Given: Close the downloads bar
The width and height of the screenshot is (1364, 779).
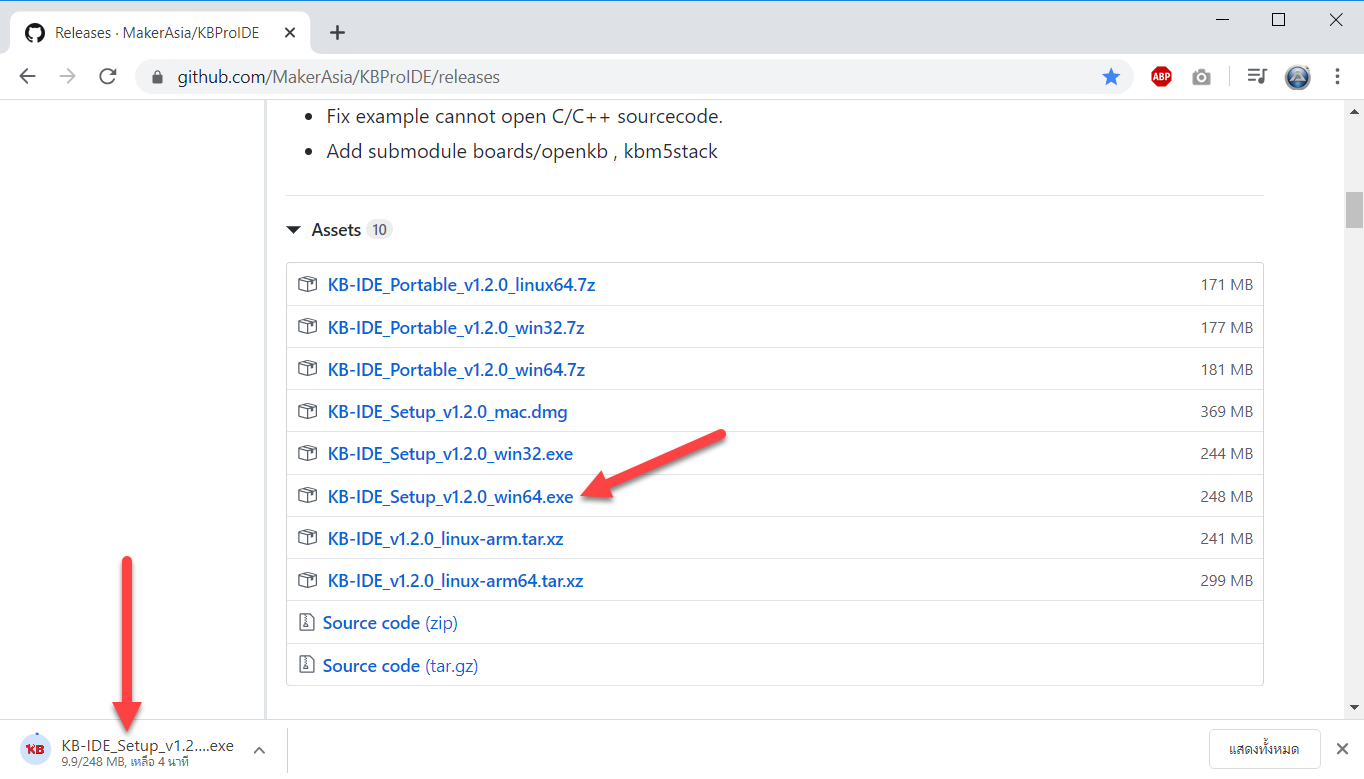Looking at the screenshot, I should click(1342, 749).
